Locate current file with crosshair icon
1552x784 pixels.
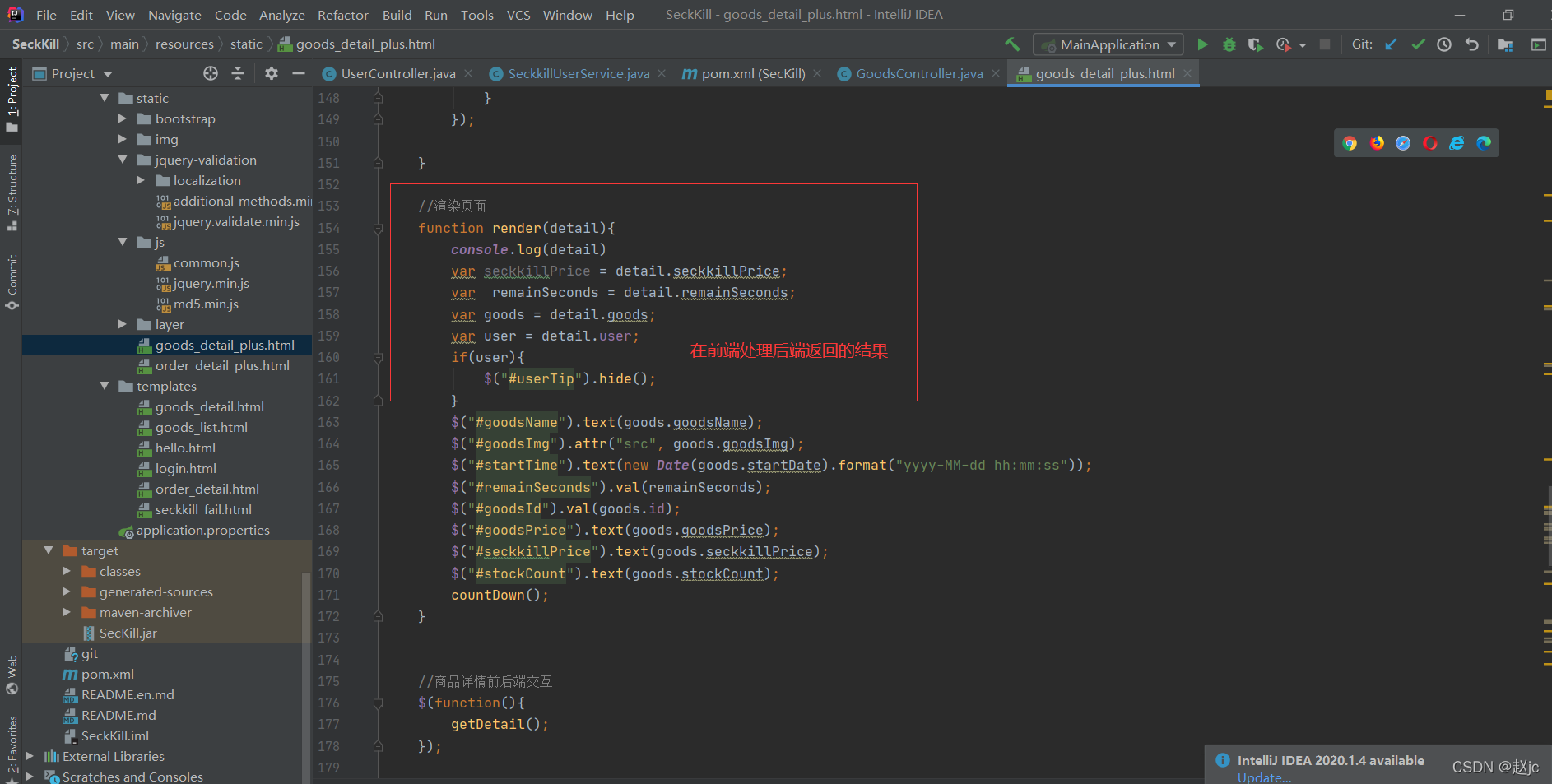tap(211, 73)
